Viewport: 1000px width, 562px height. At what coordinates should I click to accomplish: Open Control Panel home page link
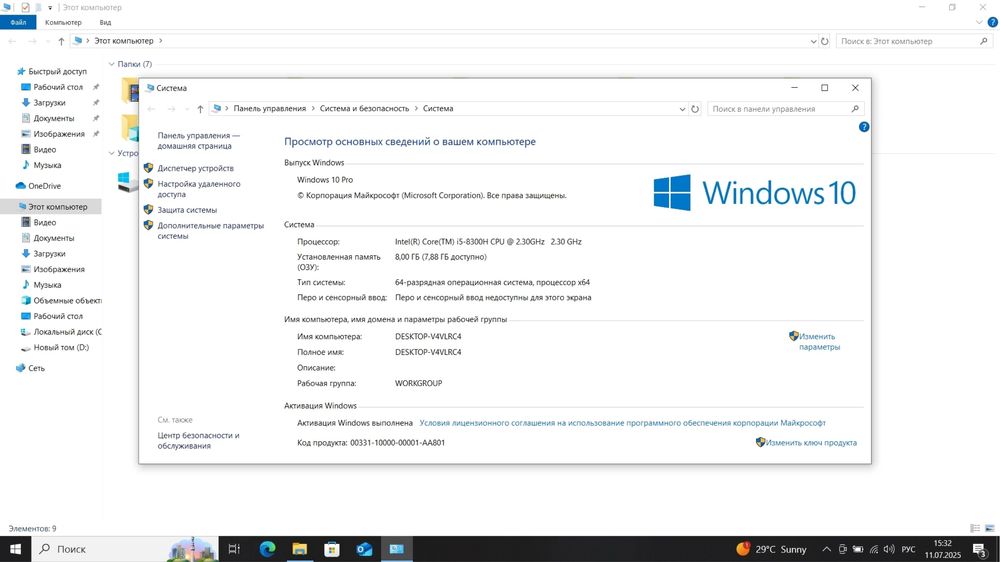(198, 140)
